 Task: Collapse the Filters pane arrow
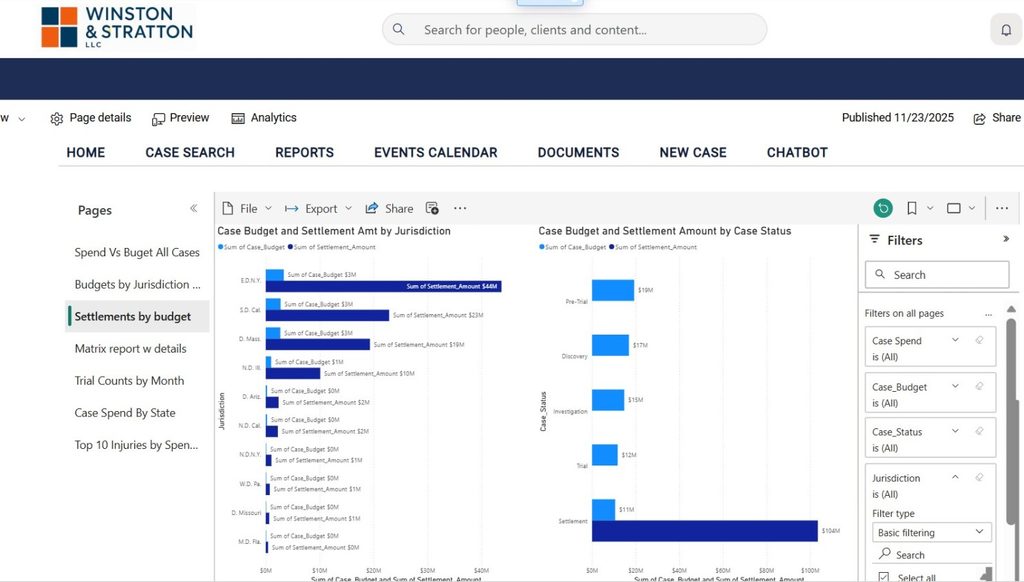click(x=1006, y=239)
